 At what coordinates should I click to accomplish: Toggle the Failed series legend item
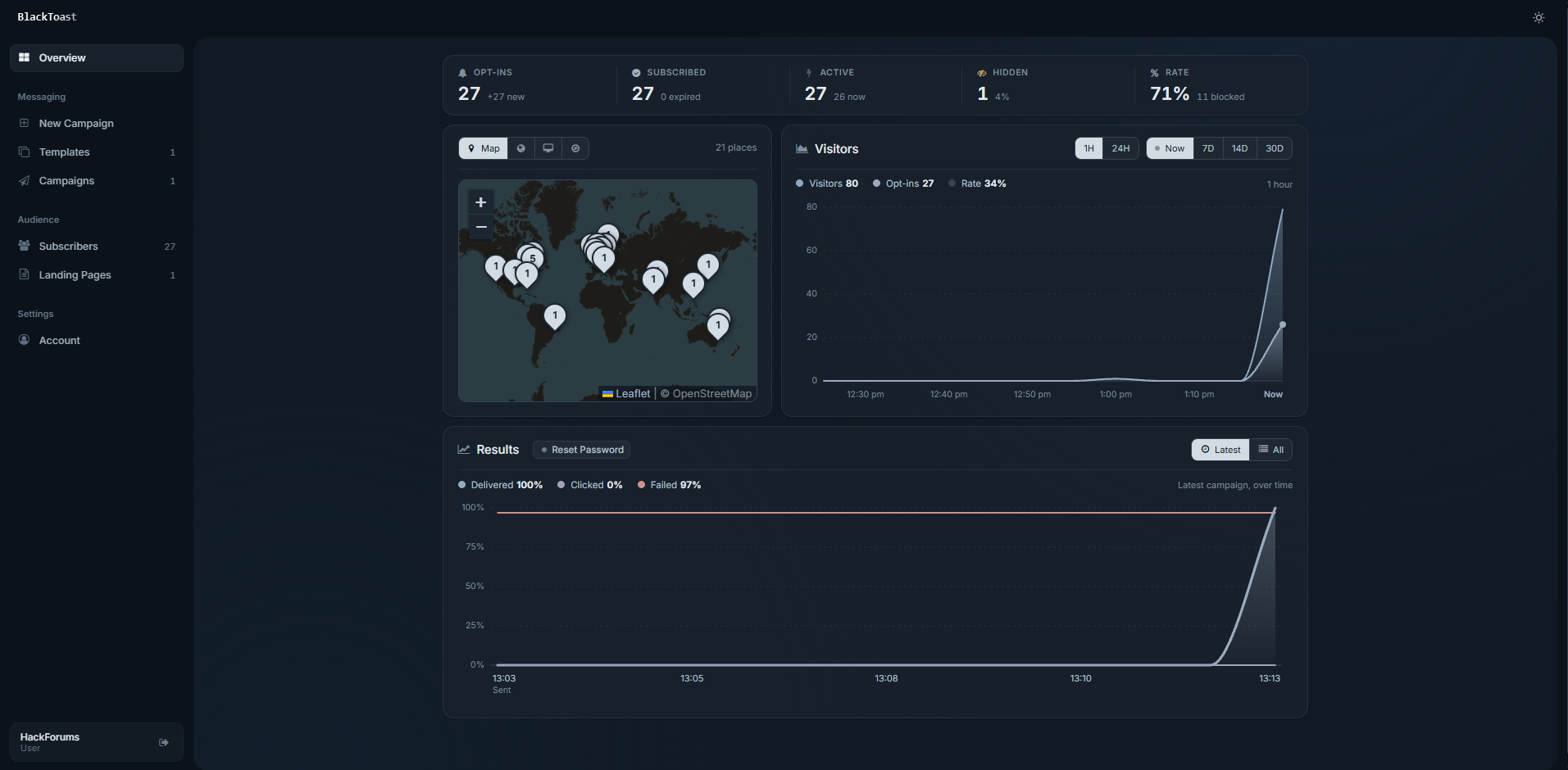point(670,485)
